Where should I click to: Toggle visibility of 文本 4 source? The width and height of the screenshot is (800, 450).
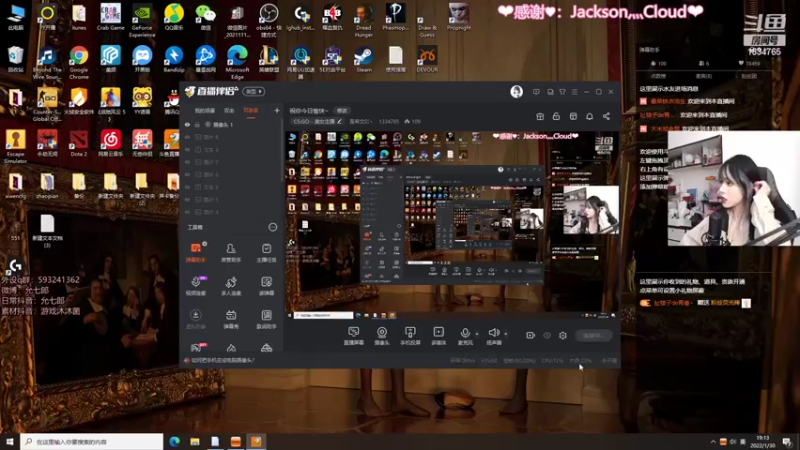187,149
